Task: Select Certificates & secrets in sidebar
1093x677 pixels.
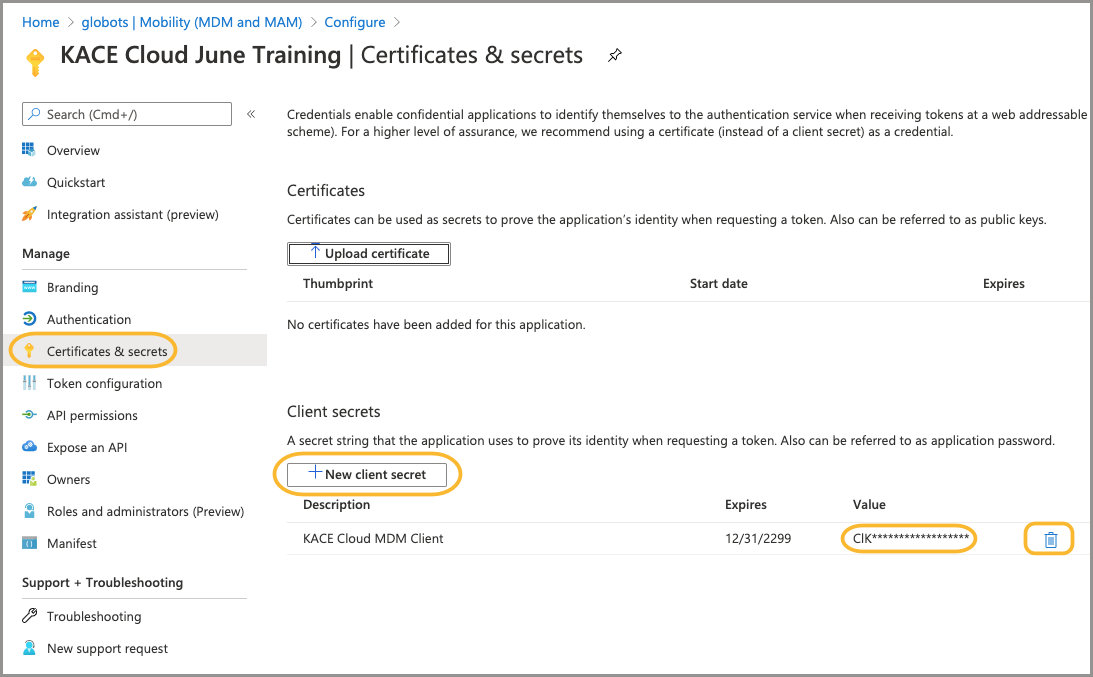Action: [x=106, y=351]
